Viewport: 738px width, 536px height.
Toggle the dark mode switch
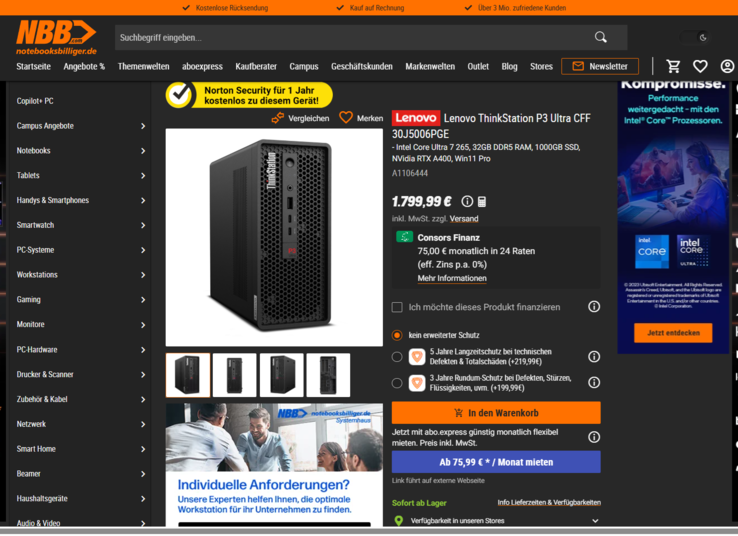(695, 37)
